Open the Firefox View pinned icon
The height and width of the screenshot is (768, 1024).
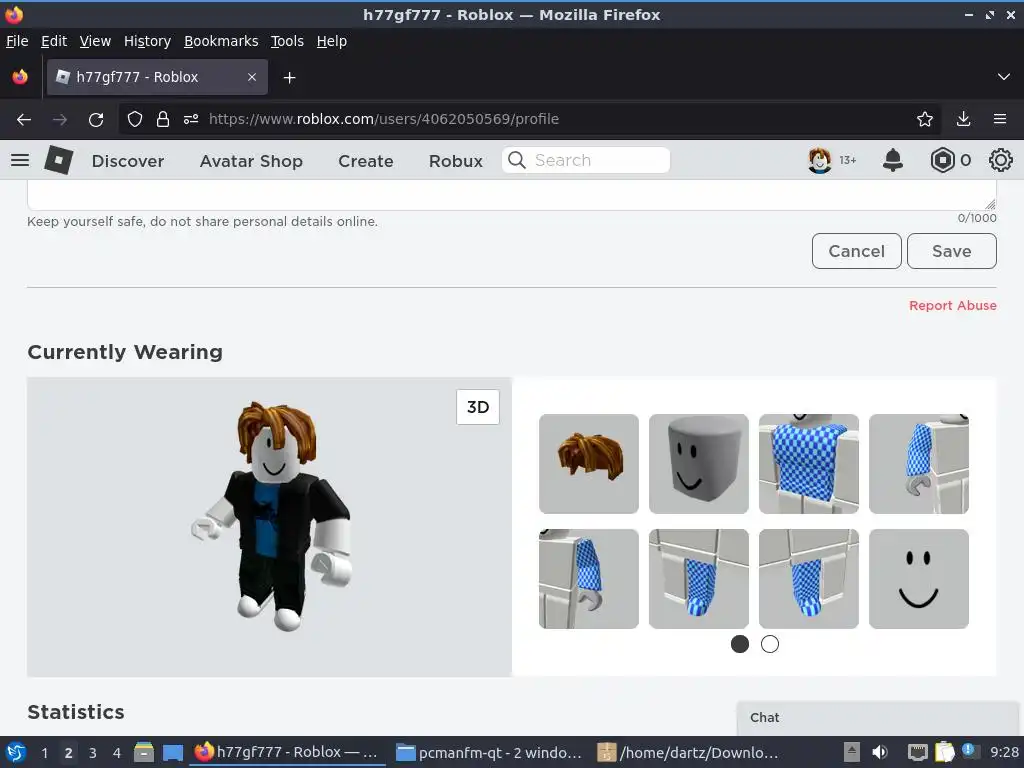(20, 77)
